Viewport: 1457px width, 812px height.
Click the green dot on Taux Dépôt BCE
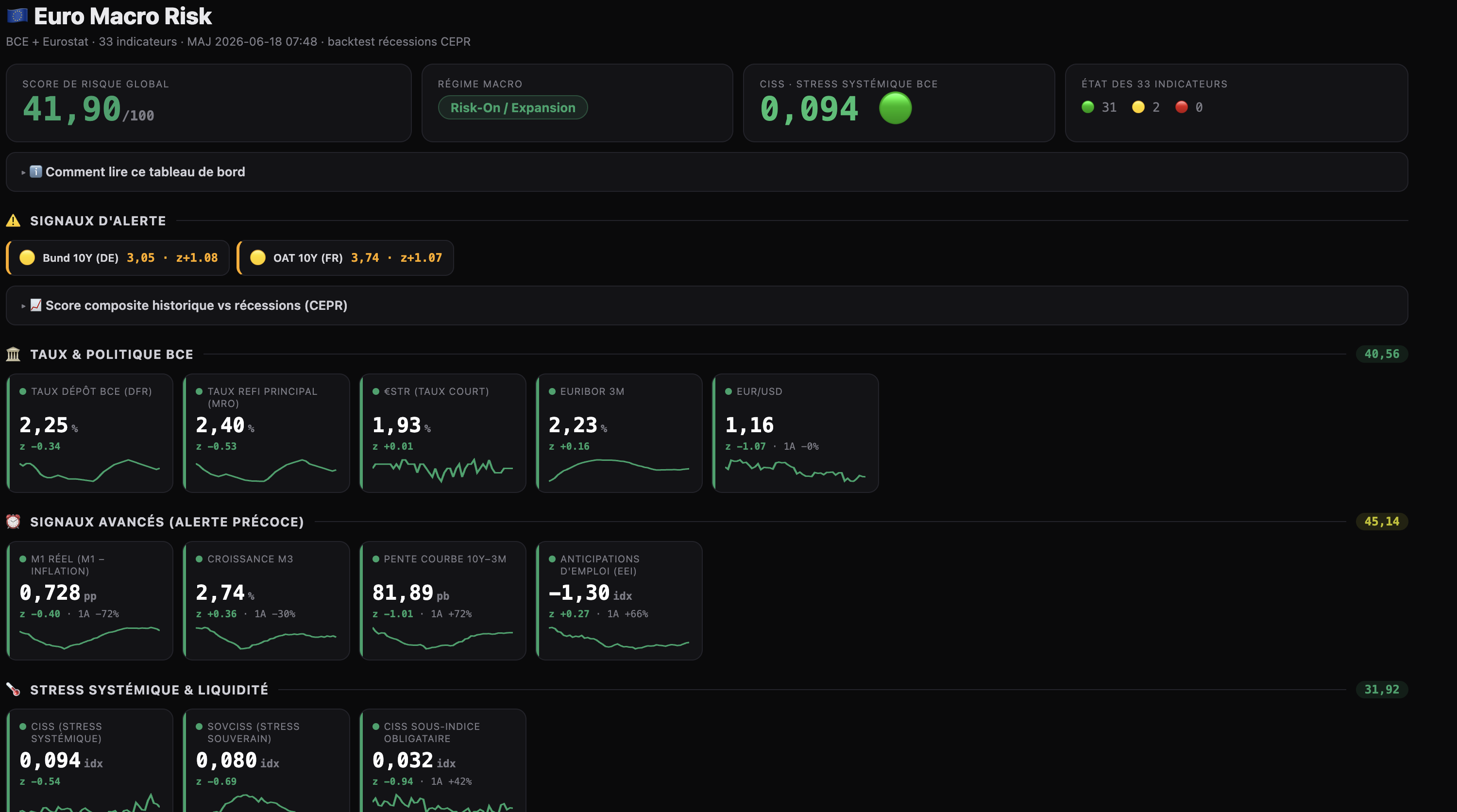(x=23, y=391)
